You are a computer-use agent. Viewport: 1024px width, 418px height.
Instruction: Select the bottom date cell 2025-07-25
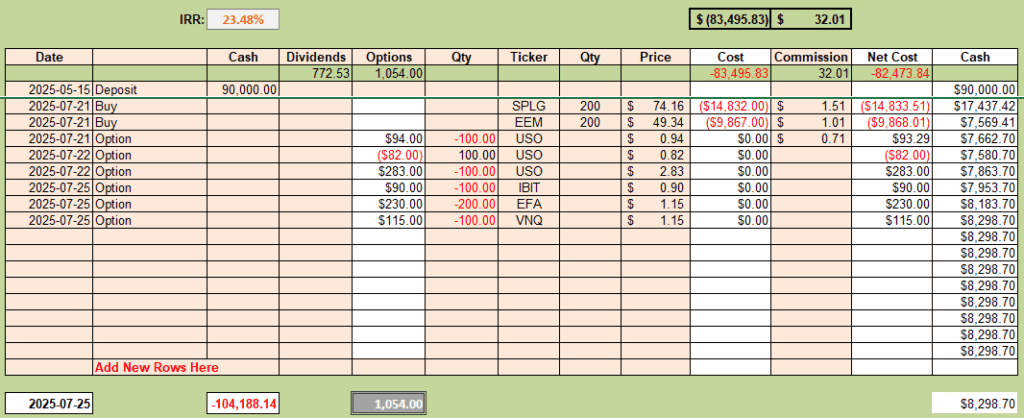(49, 403)
